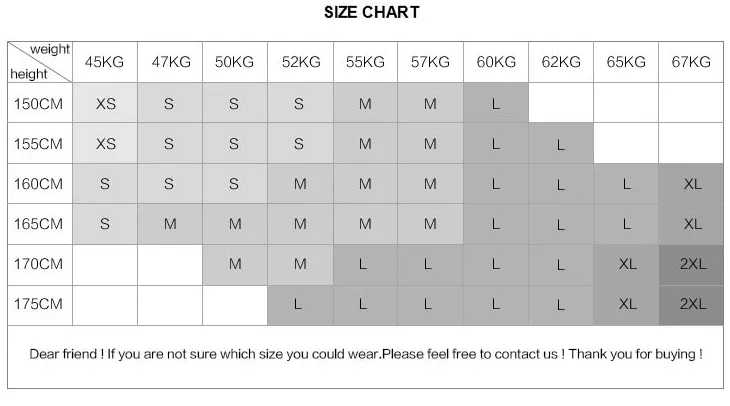Select the 45KG weight column header
Viewport: 730px width, 406px height.
[105, 62]
